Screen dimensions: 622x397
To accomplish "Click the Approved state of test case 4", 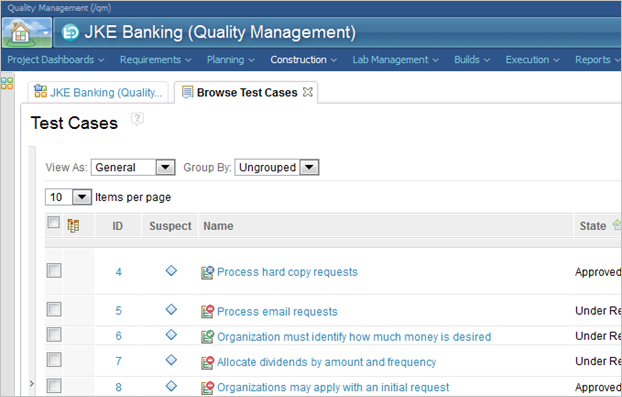I will (x=598, y=272).
